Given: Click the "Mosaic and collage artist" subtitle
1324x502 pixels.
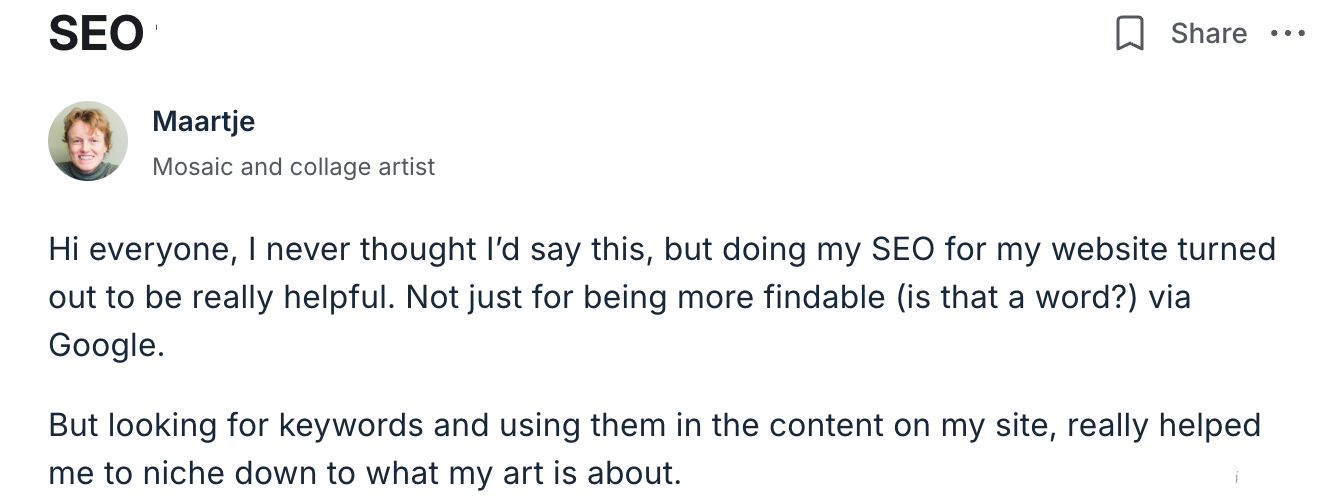Looking at the screenshot, I should click(x=293, y=166).
